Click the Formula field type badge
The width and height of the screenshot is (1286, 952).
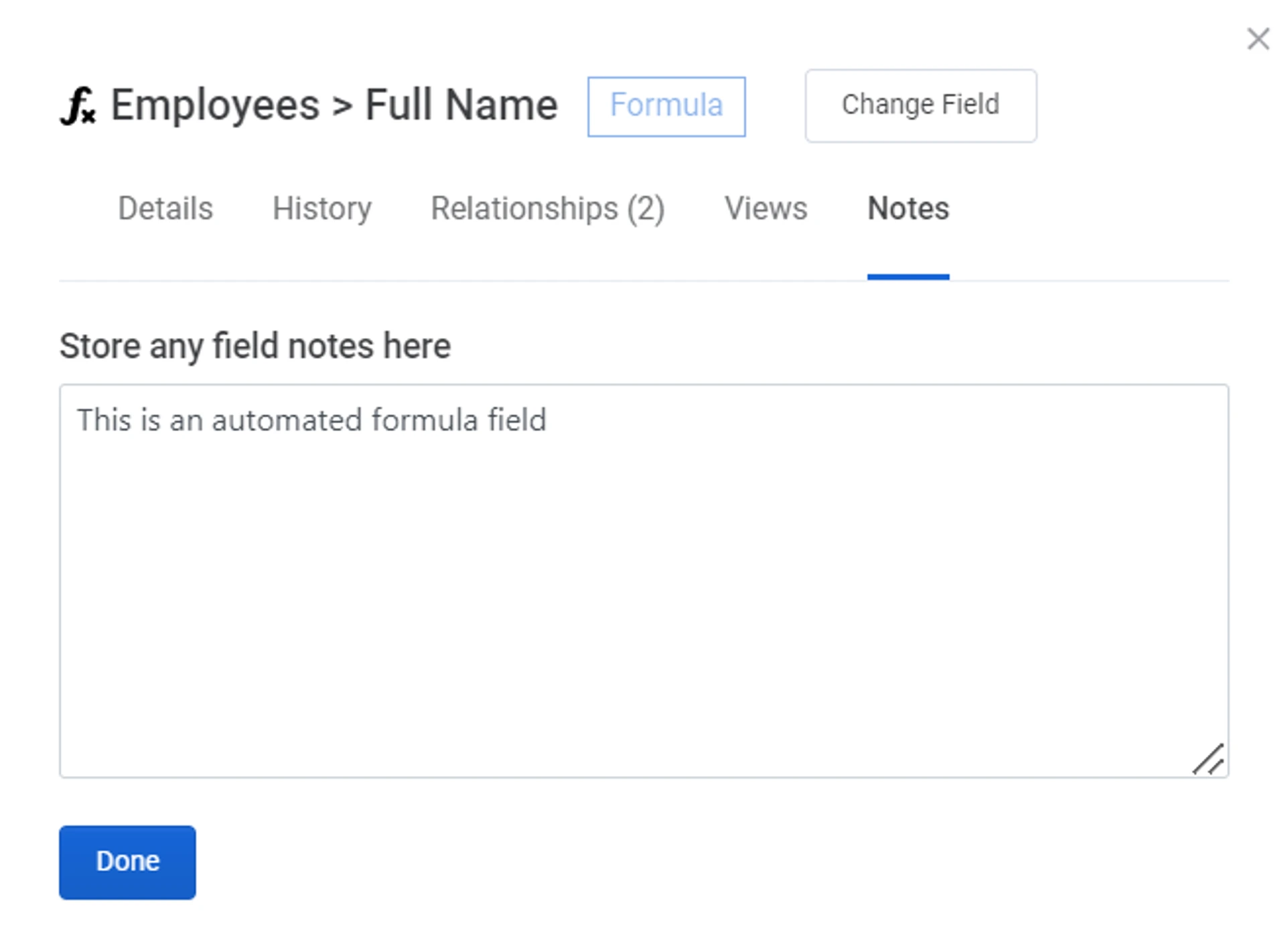coord(666,106)
